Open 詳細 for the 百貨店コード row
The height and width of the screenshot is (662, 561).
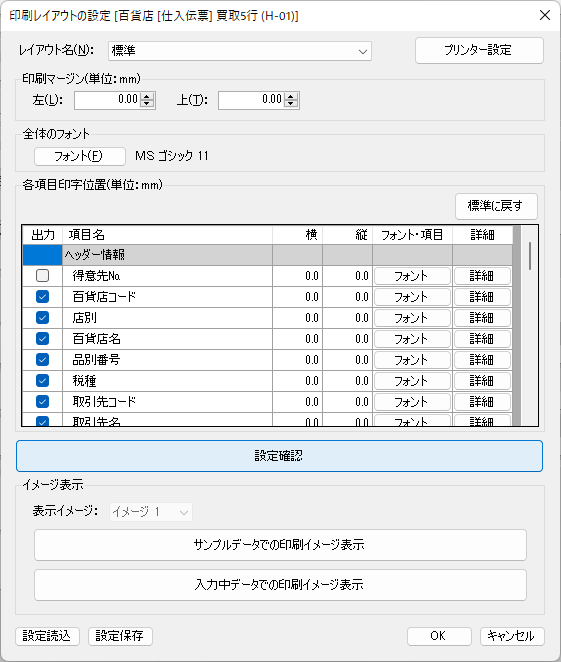point(482,297)
